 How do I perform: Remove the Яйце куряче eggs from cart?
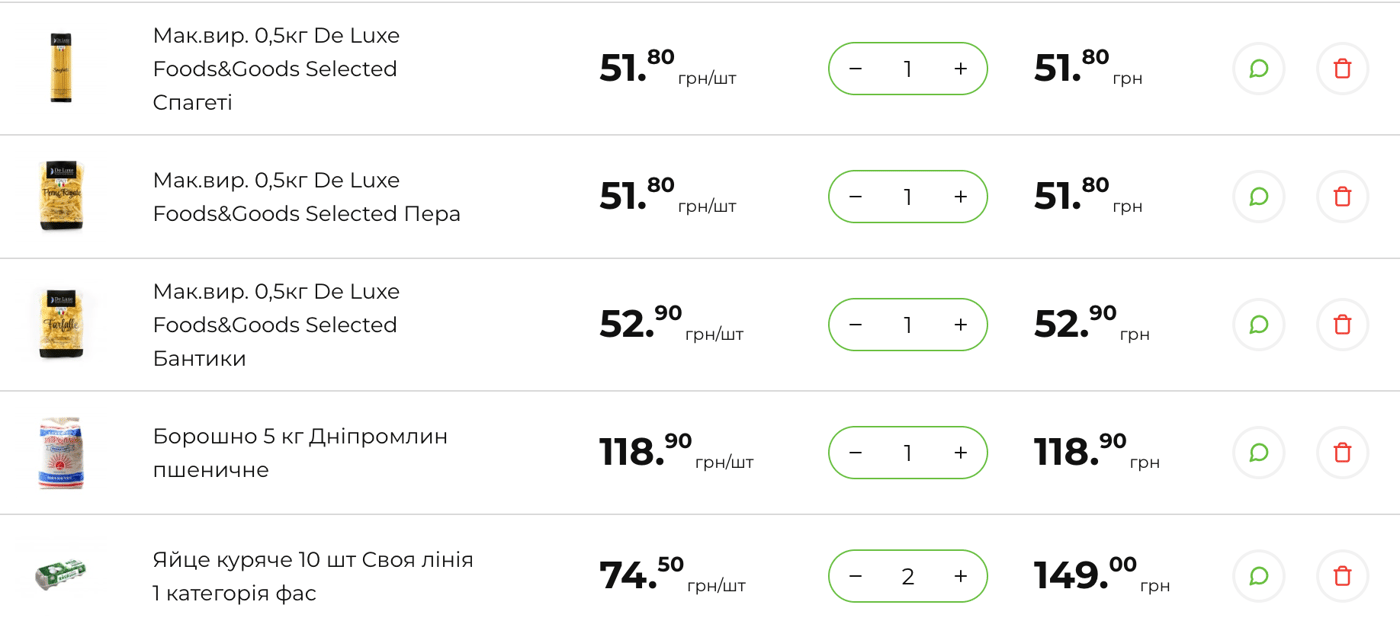click(x=1342, y=576)
